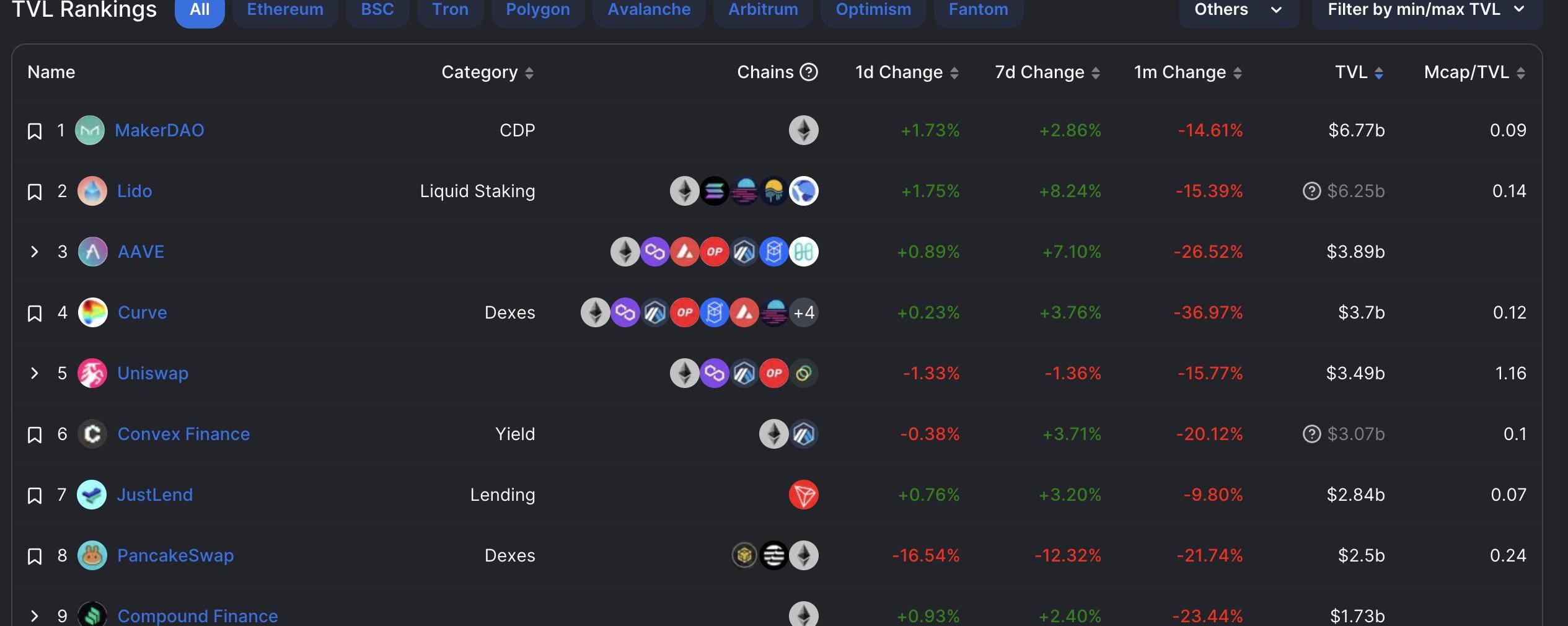The image size is (1568, 626).
Task: Click the TVL info icon in Lido row
Action: coord(1311,191)
